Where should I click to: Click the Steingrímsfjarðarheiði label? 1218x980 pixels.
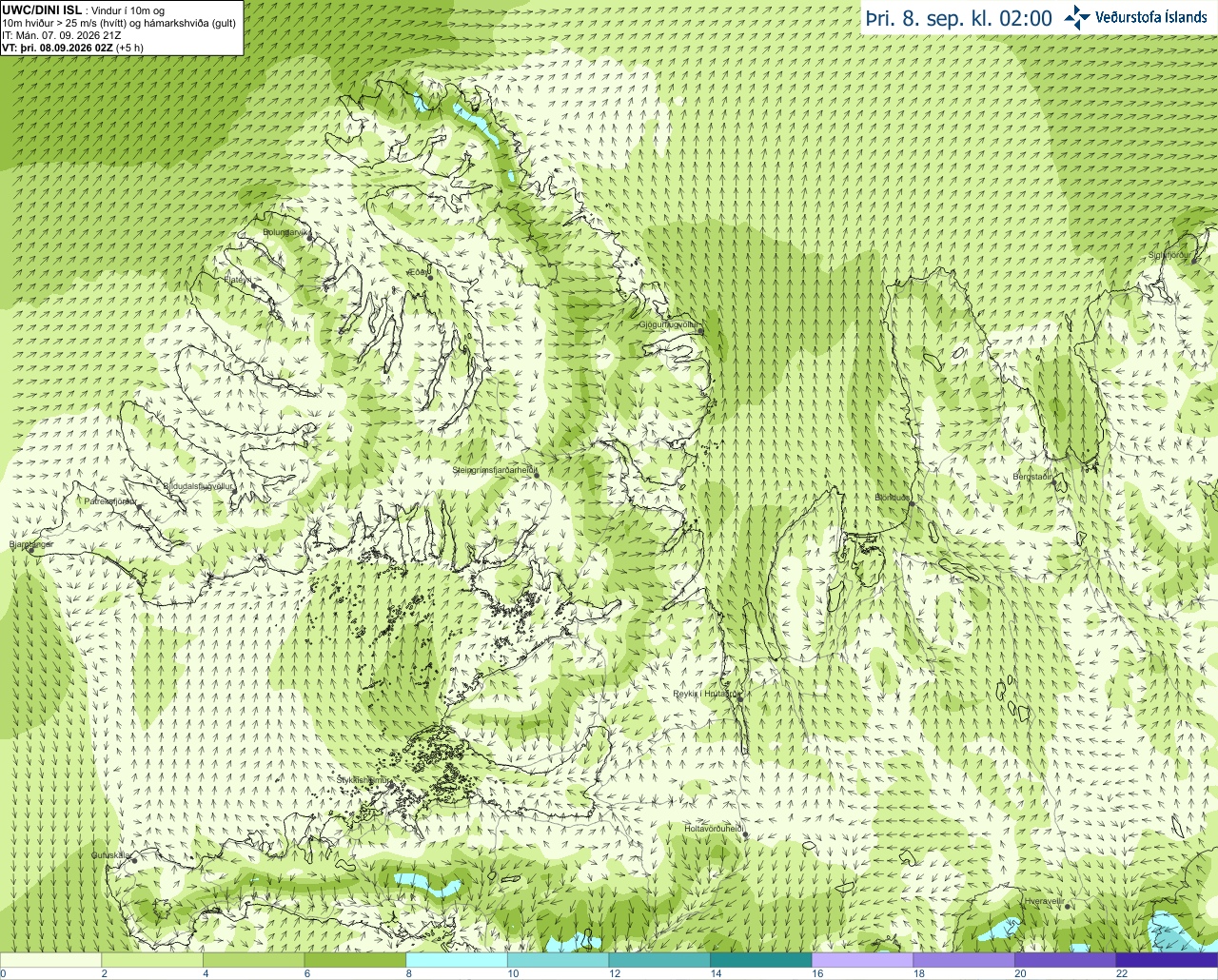pos(495,470)
